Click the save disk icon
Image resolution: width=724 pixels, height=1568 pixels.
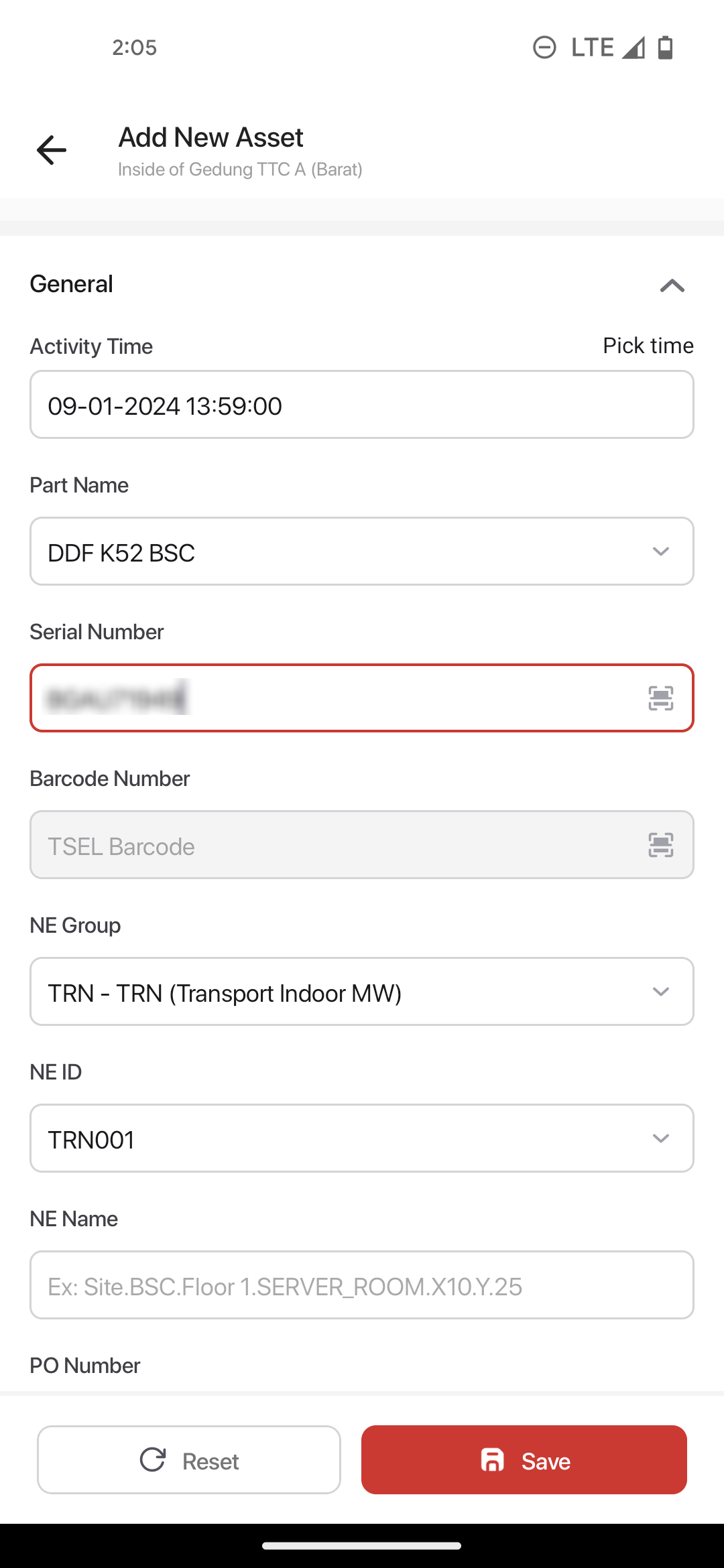493,1459
